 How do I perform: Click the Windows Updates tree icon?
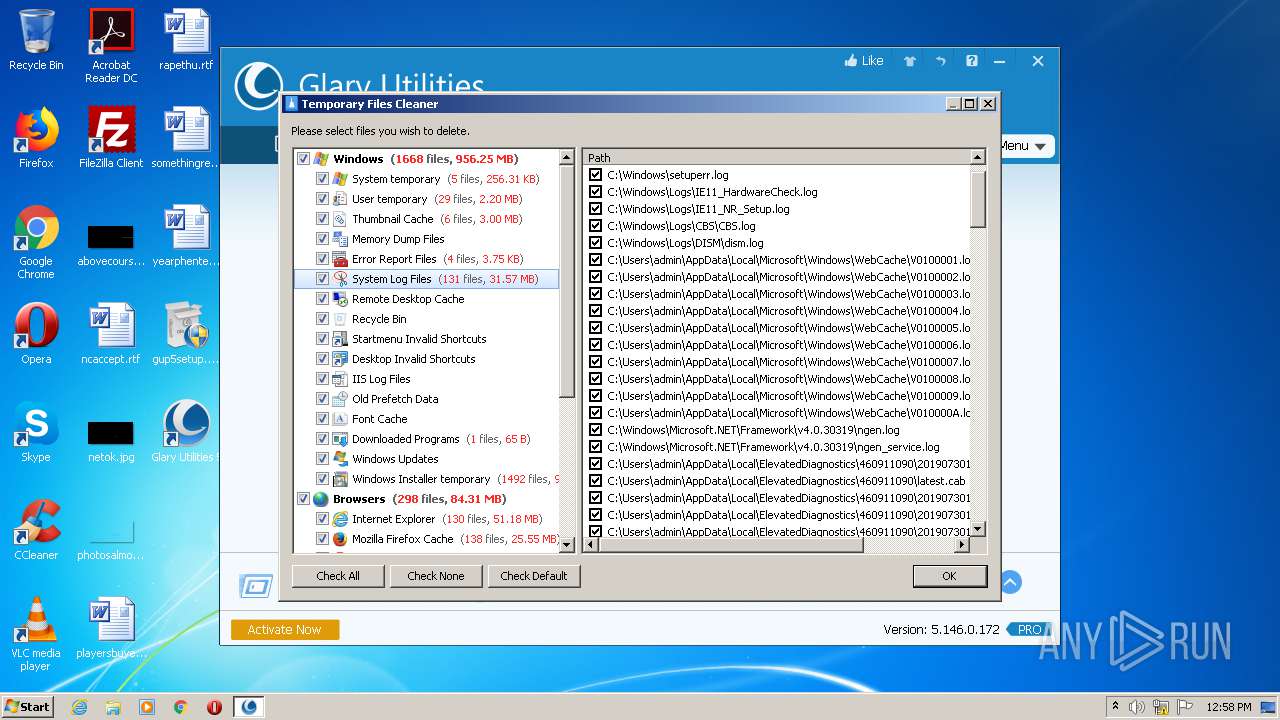340,459
